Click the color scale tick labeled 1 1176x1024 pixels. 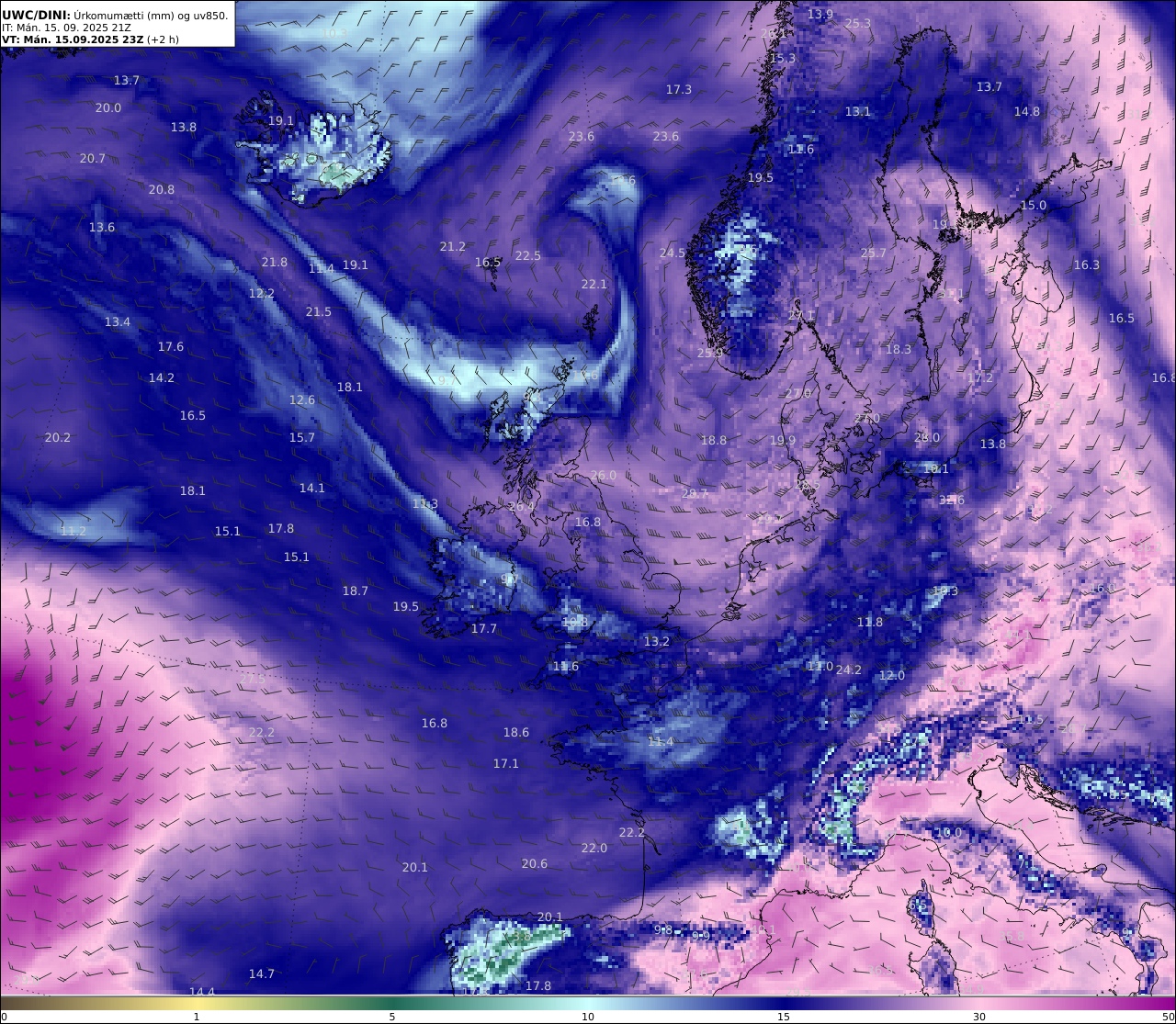point(197,1017)
